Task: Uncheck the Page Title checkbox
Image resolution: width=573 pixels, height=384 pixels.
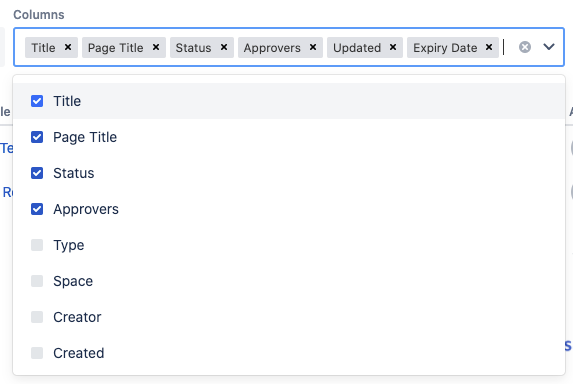Action: coord(37,137)
